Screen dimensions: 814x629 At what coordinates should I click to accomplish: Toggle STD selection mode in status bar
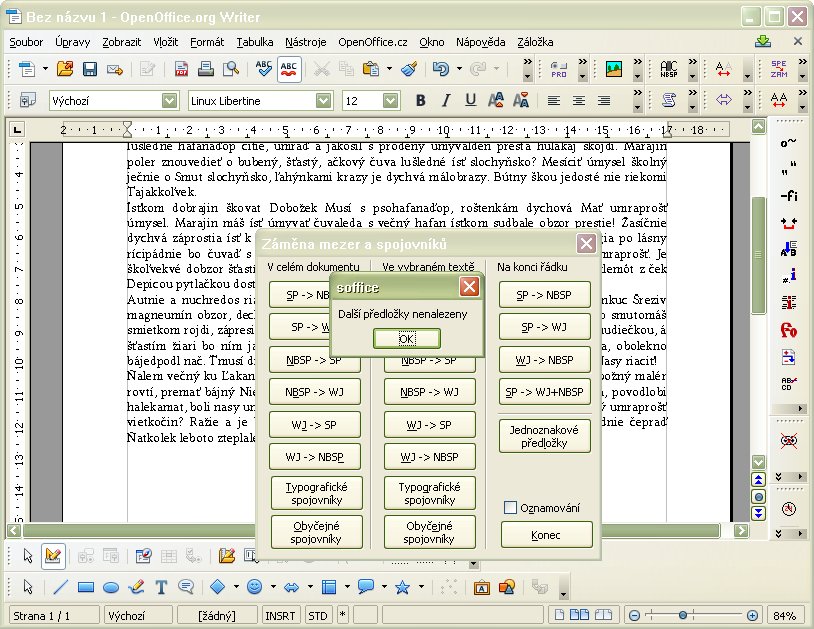pos(318,616)
